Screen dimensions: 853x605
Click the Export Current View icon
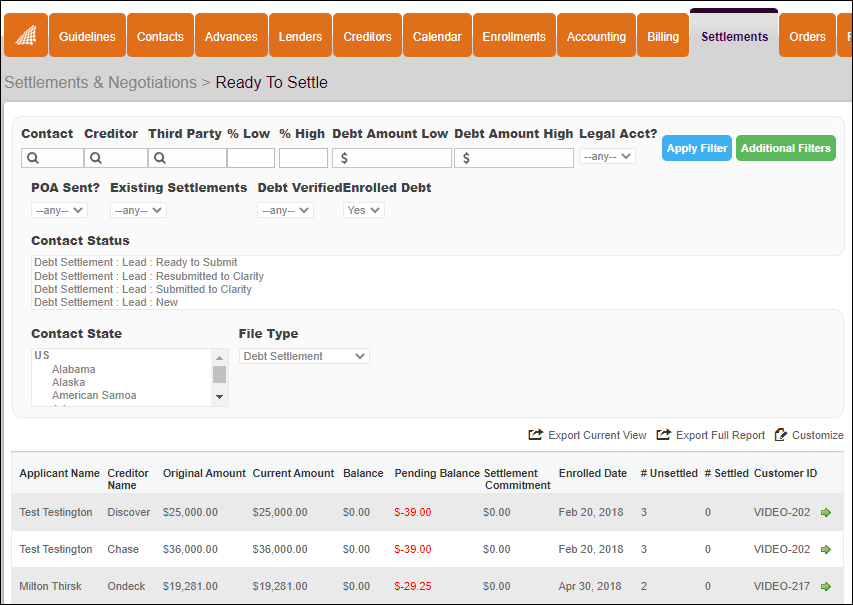(x=535, y=435)
